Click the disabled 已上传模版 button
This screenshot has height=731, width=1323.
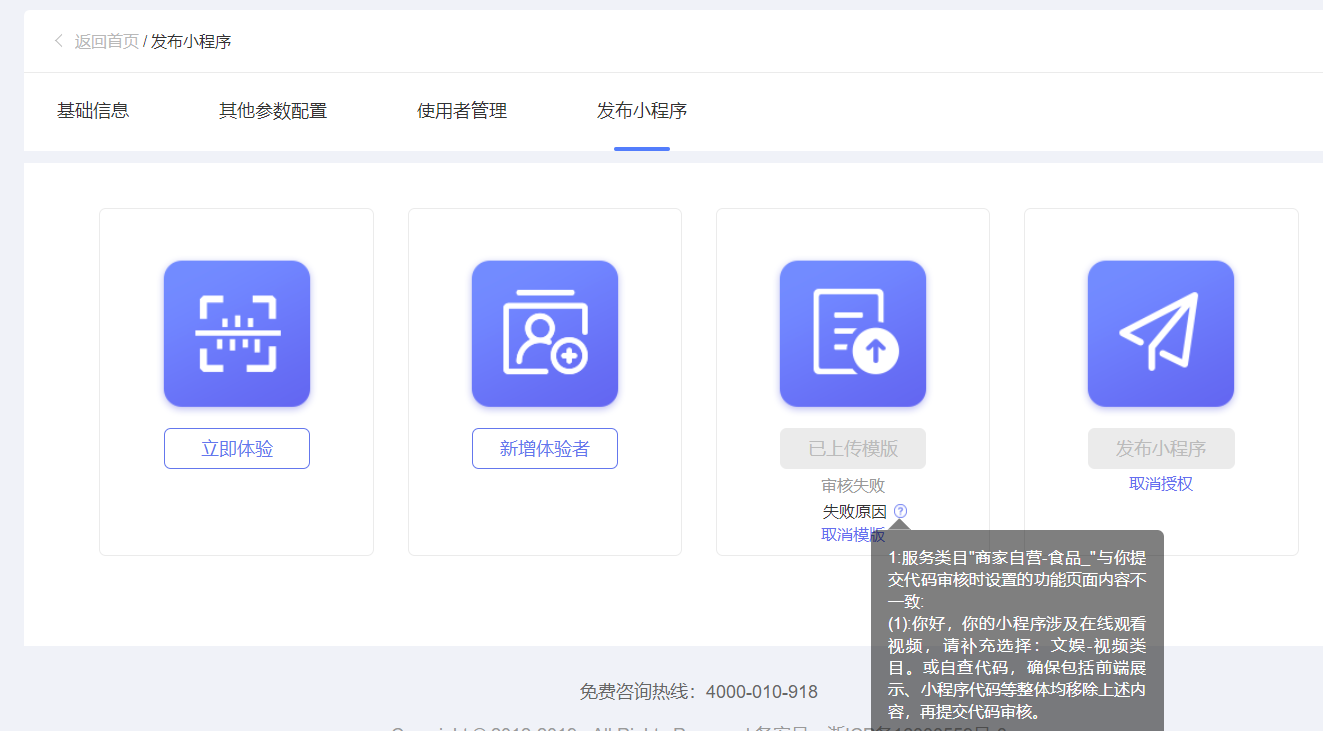[x=853, y=449]
